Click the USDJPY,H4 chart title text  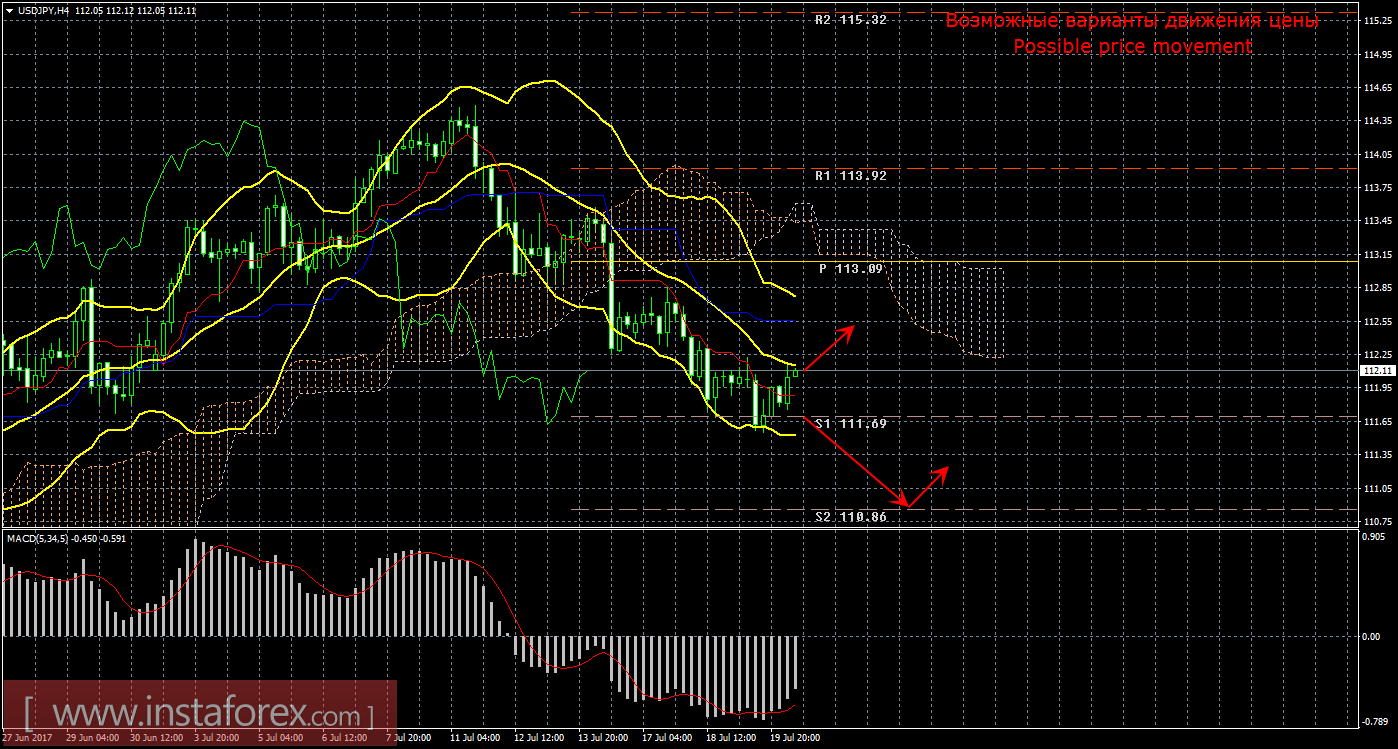point(44,10)
